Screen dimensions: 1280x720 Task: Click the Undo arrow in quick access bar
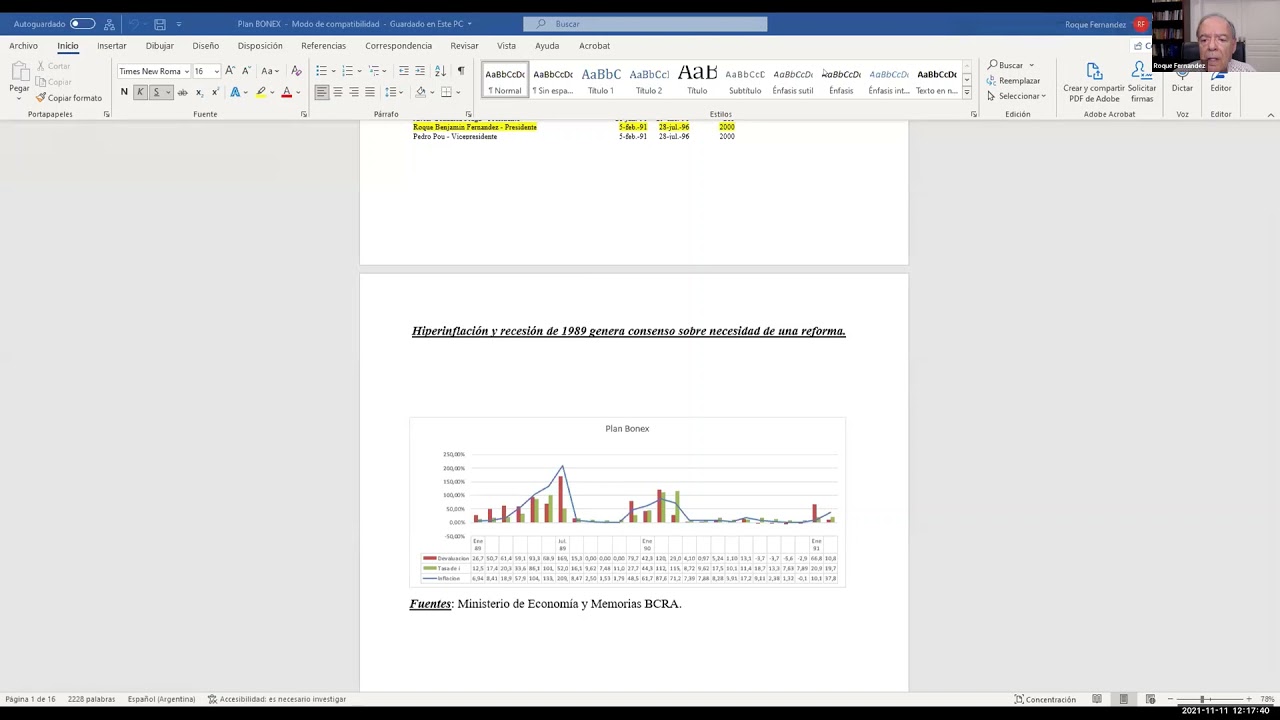(x=134, y=24)
